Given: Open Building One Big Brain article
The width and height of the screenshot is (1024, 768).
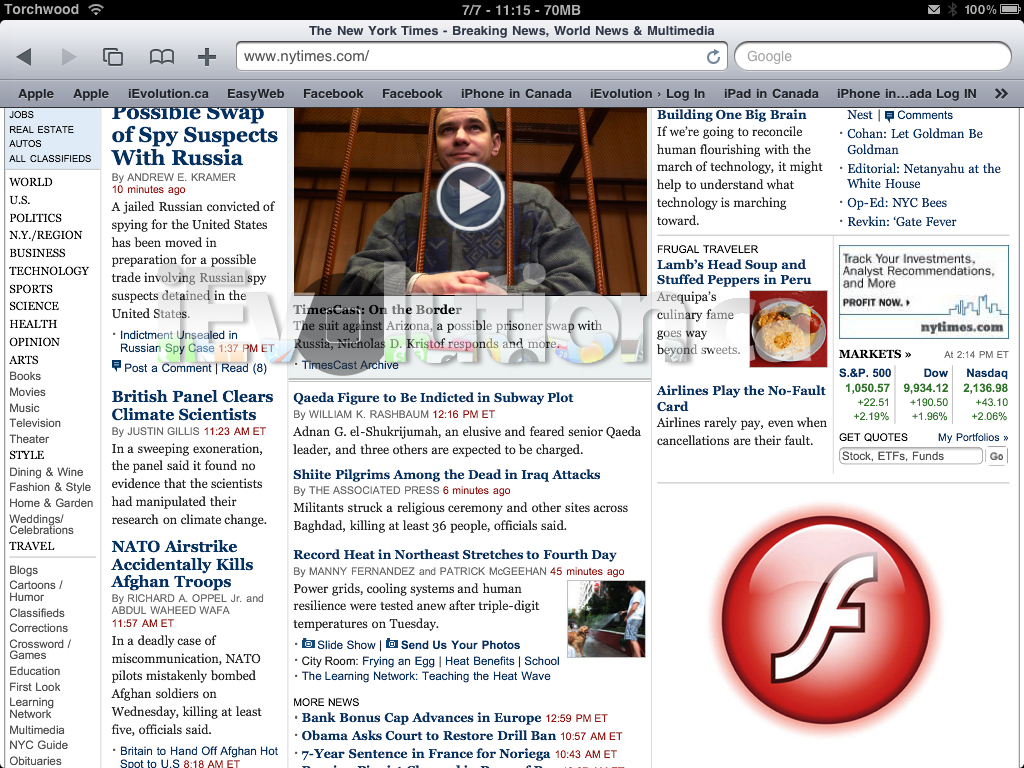Looking at the screenshot, I should point(731,115).
